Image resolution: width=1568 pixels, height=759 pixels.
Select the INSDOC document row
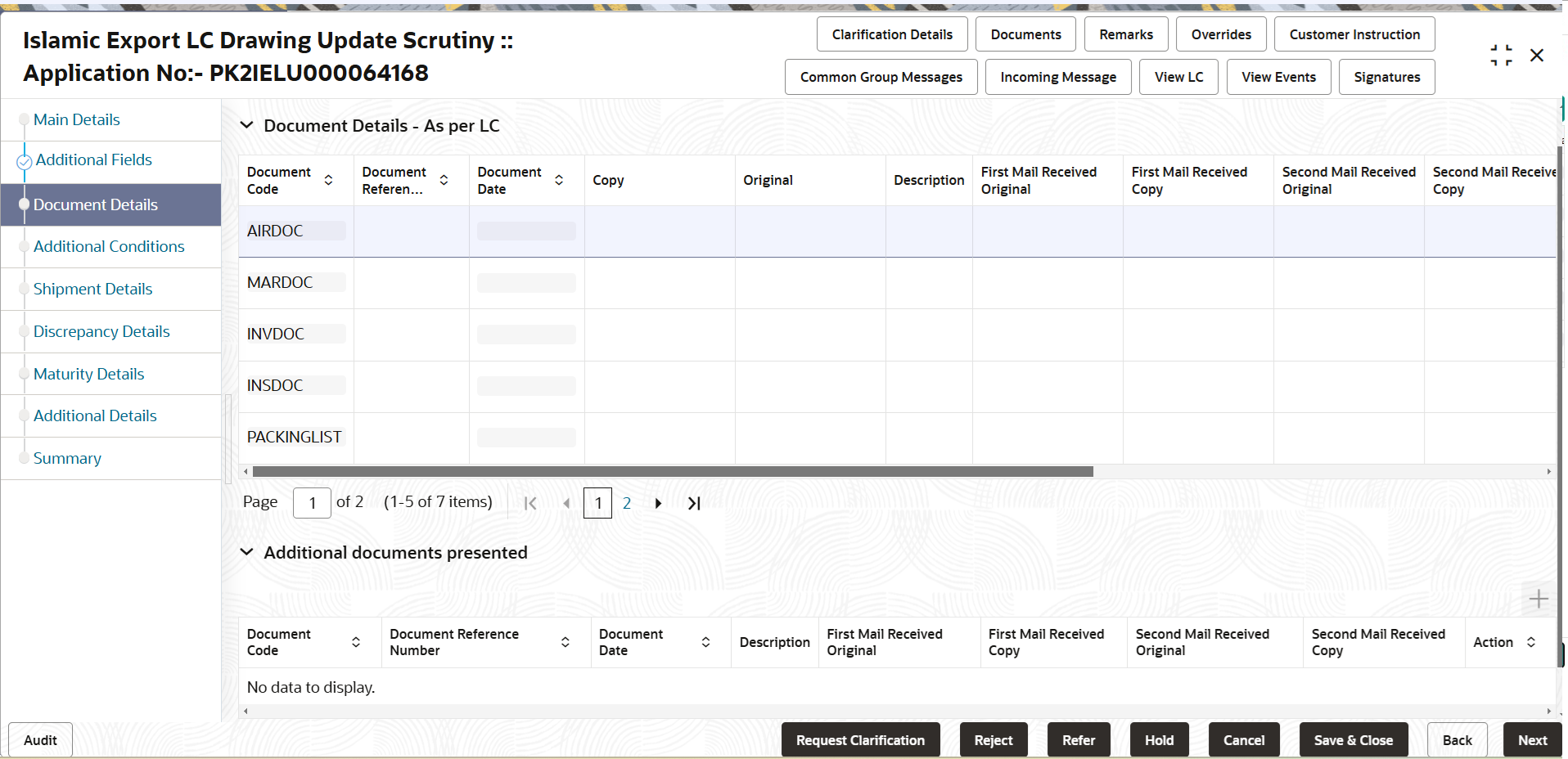[897, 386]
